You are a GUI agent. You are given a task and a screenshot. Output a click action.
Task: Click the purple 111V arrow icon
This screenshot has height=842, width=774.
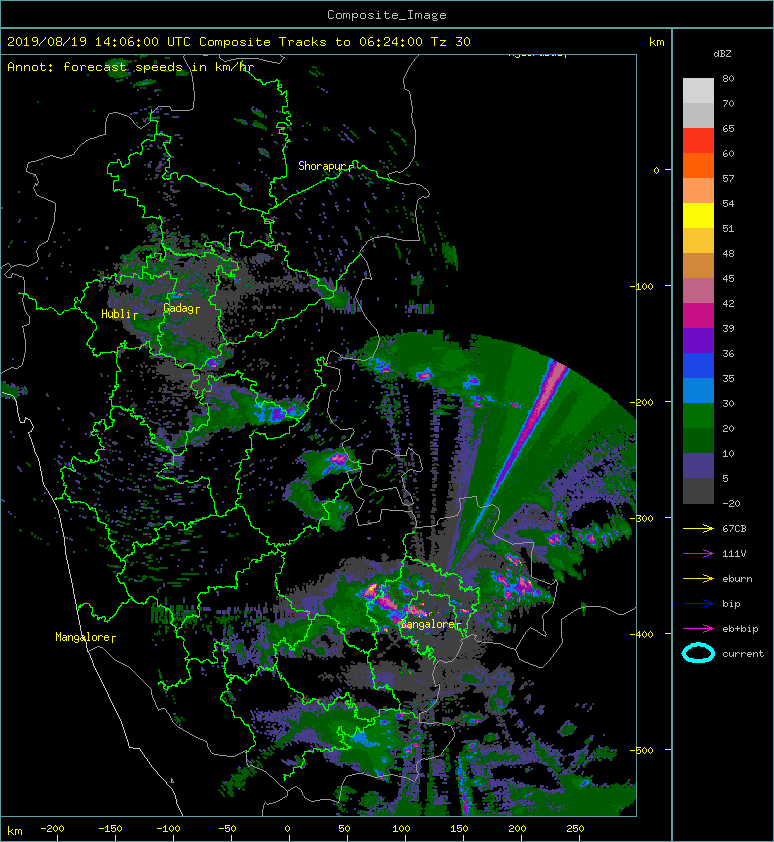pyautogui.click(x=698, y=554)
